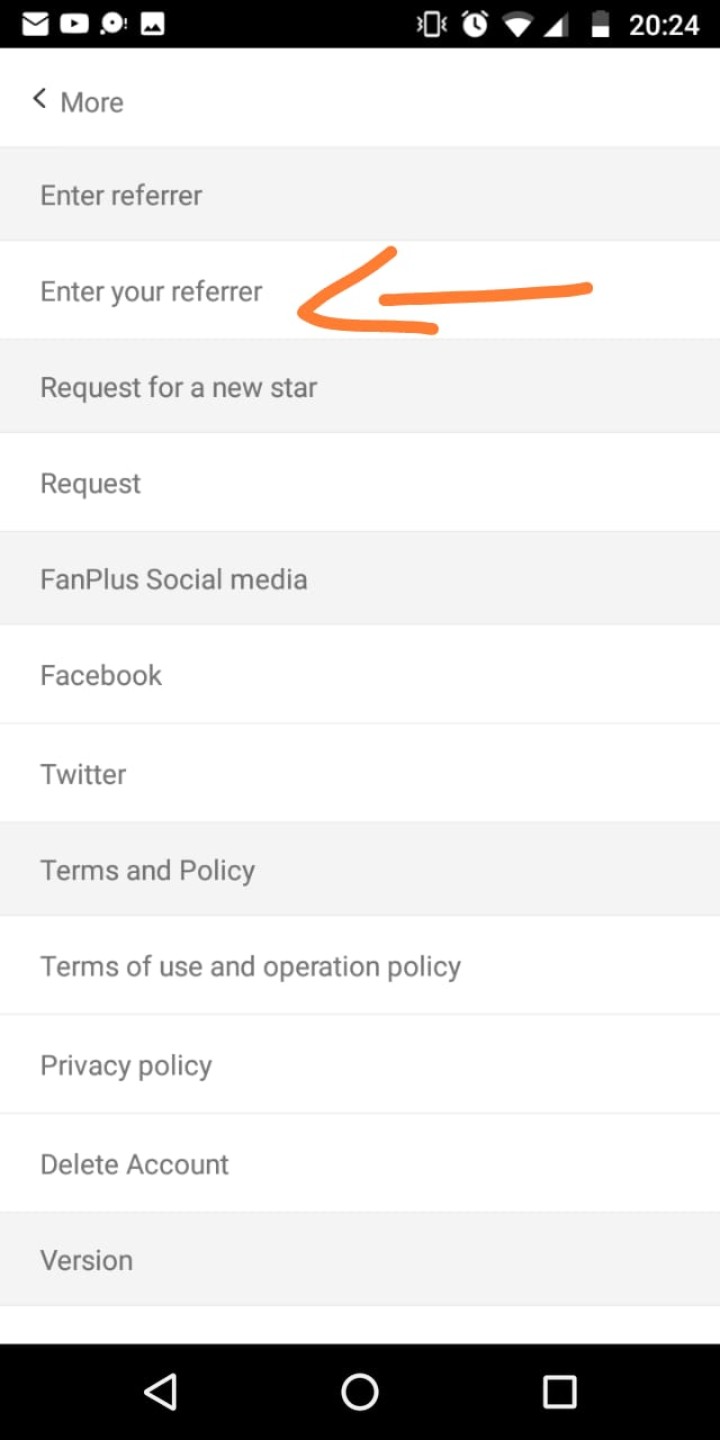Tap the chat notification icon in status bar
The image size is (720, 1440).
pos(113,24)
